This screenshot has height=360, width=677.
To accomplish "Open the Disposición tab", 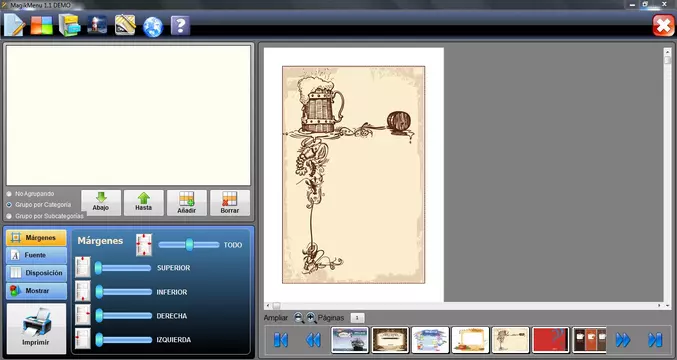I will pos(36,273).
